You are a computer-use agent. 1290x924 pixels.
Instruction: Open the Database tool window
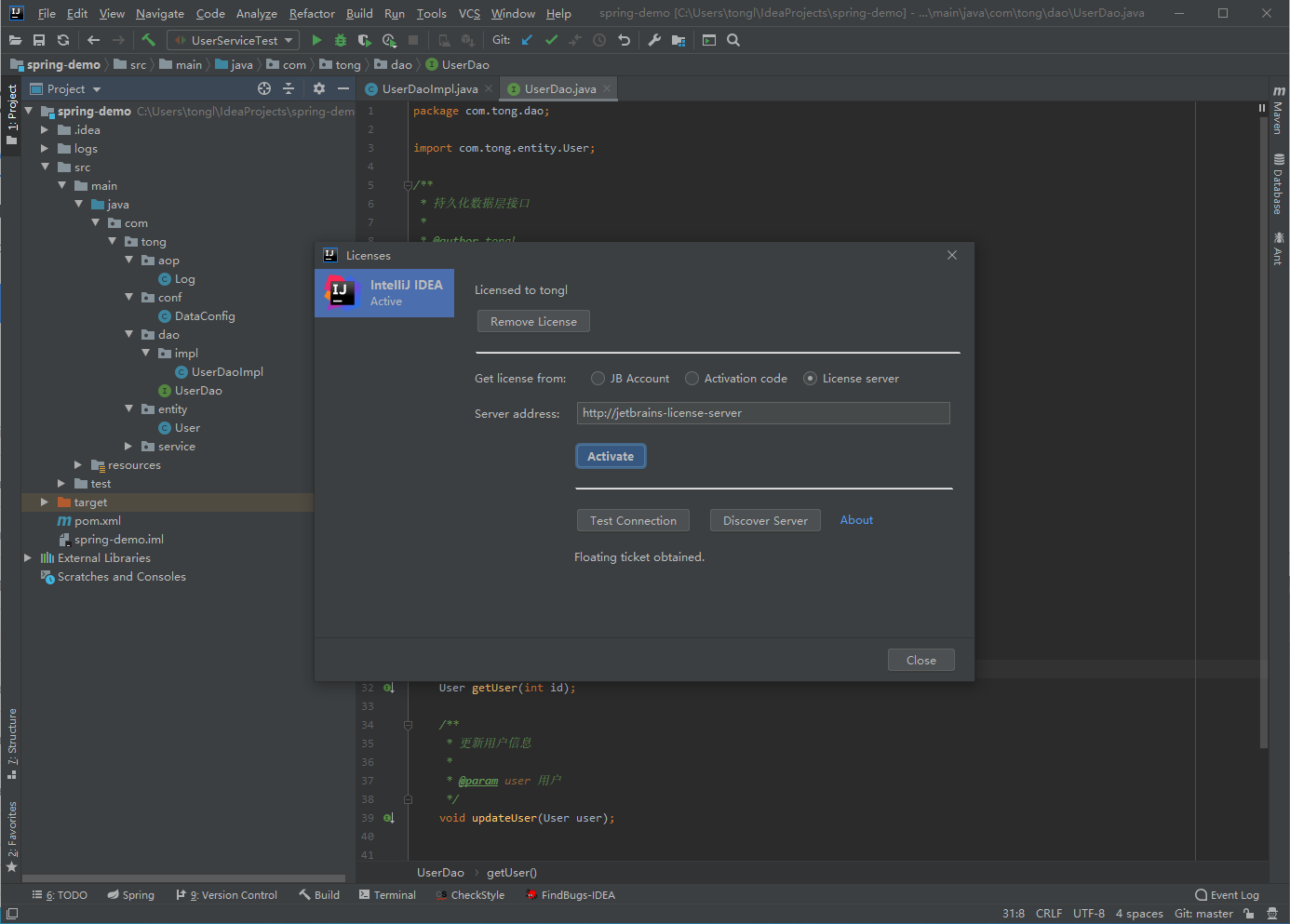(1279, 184)
